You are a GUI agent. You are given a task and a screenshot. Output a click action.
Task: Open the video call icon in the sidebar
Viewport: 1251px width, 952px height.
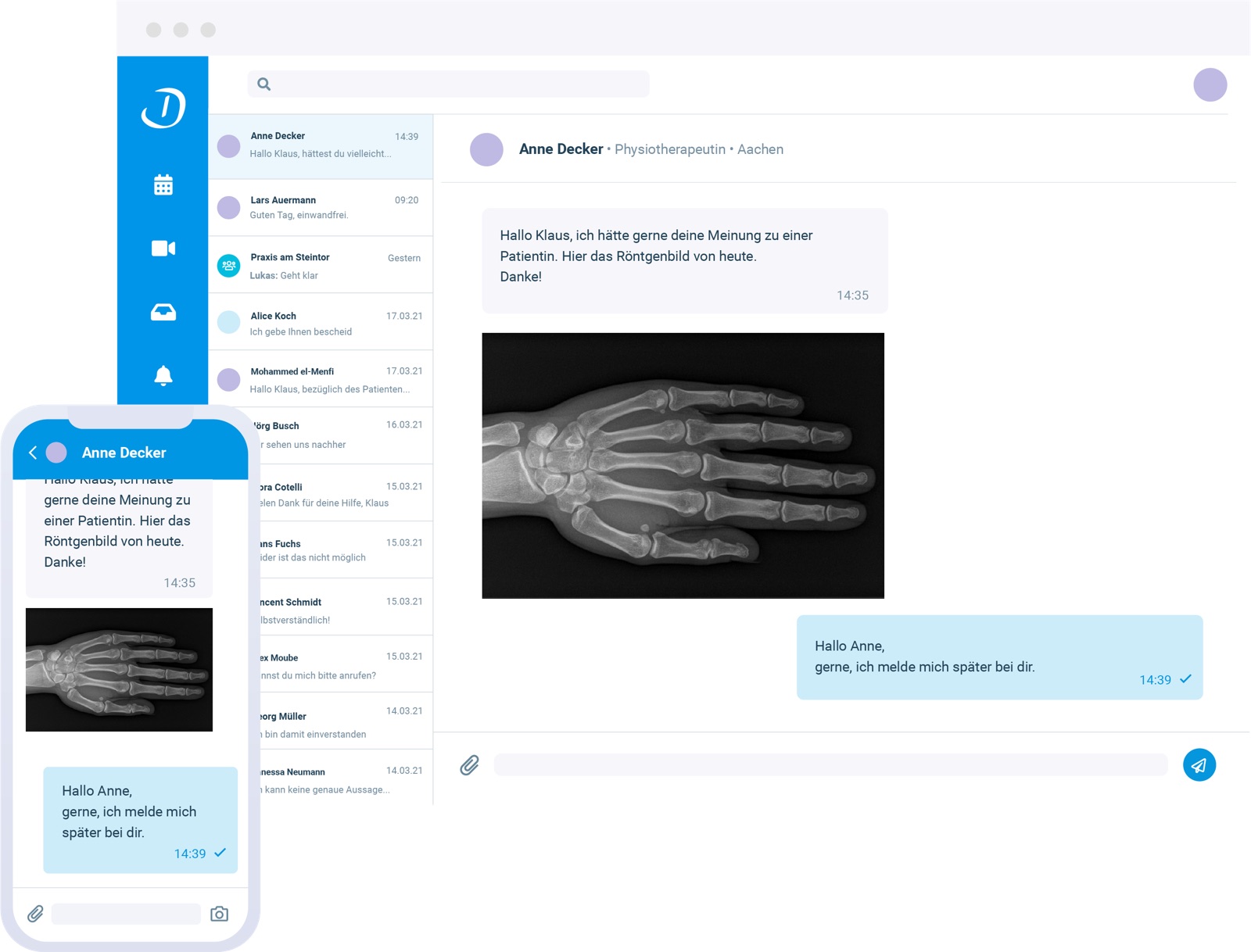tap(163, 249)
